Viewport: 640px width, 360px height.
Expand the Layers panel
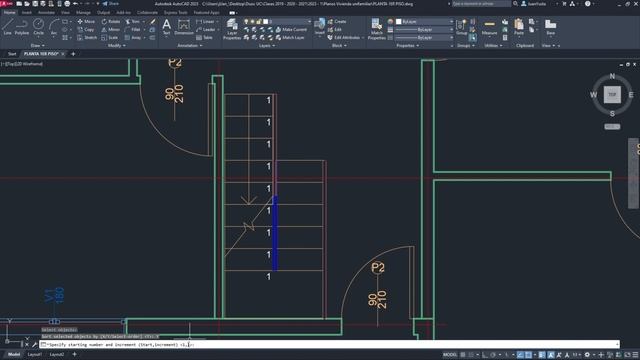click(267, 46)
